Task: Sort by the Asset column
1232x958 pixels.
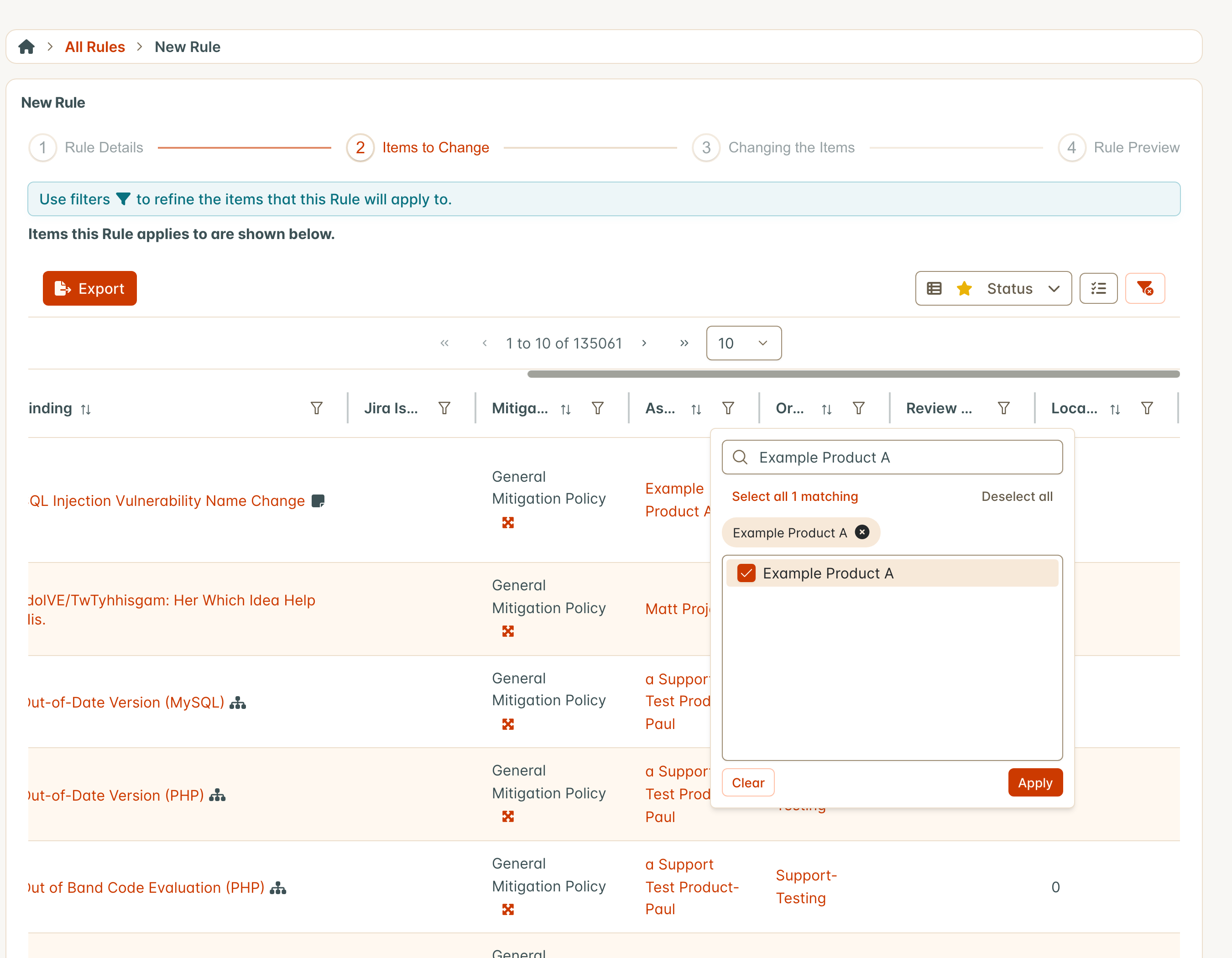Action: tap(696, 409)
